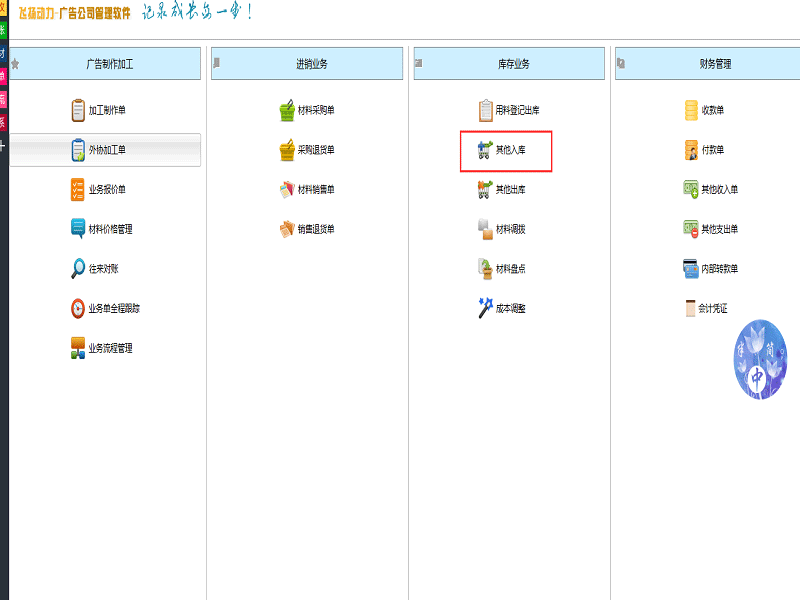Click the highlighted 外协加工单 button
The width and height of the screenshot is (800, 600).
106,150
